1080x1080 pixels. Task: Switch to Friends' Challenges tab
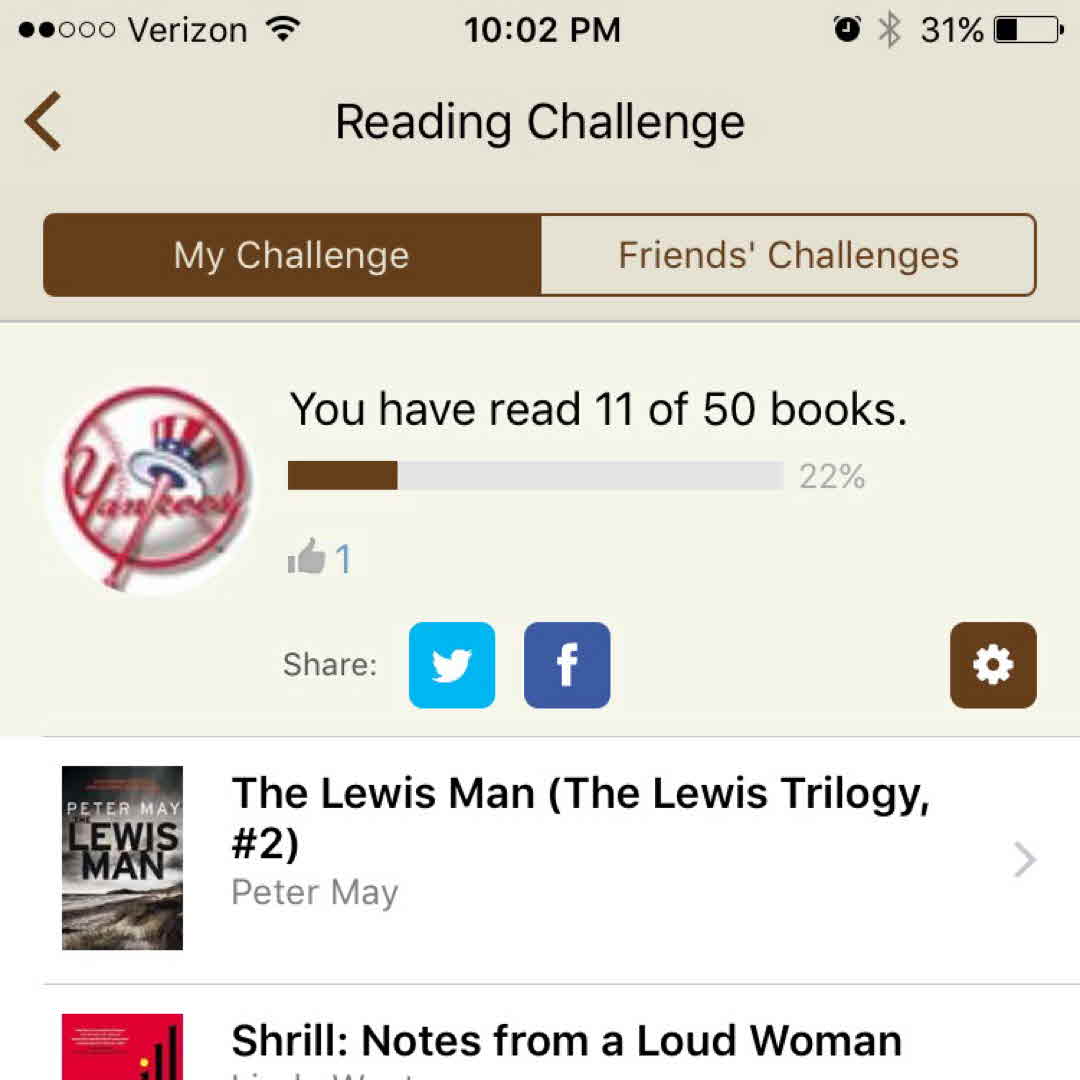point(788,255)
